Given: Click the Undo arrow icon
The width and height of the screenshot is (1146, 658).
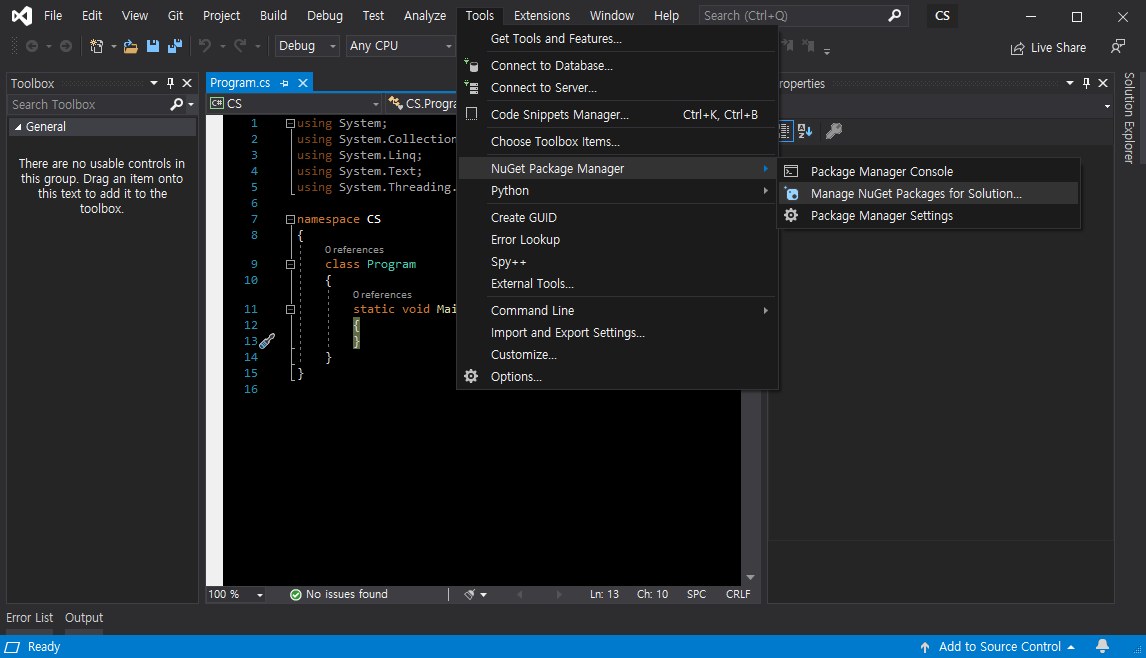Looking at the screenshot, I should [x=205, y=46].
